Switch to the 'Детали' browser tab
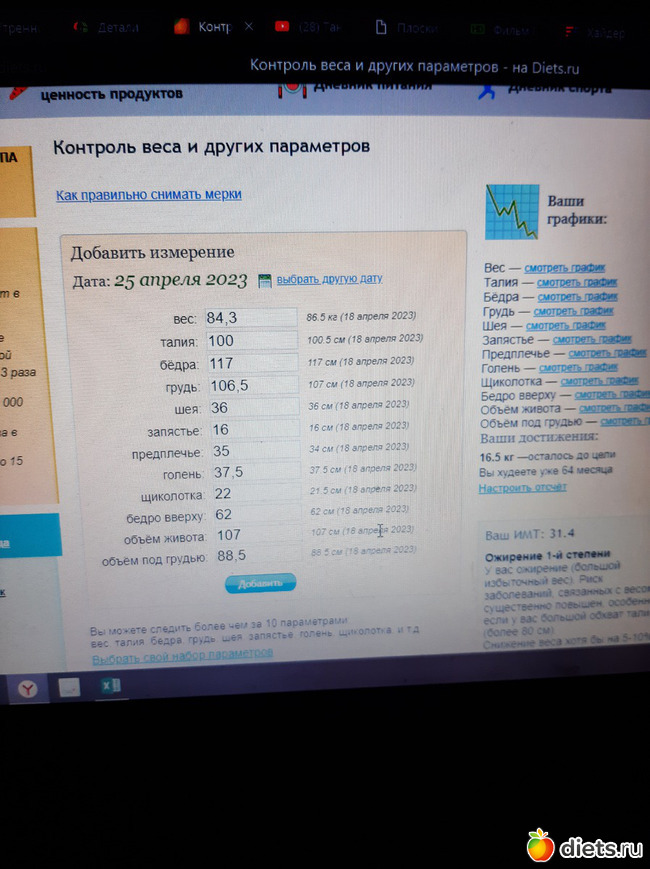 pyautogui.click(x=108, y=28)
